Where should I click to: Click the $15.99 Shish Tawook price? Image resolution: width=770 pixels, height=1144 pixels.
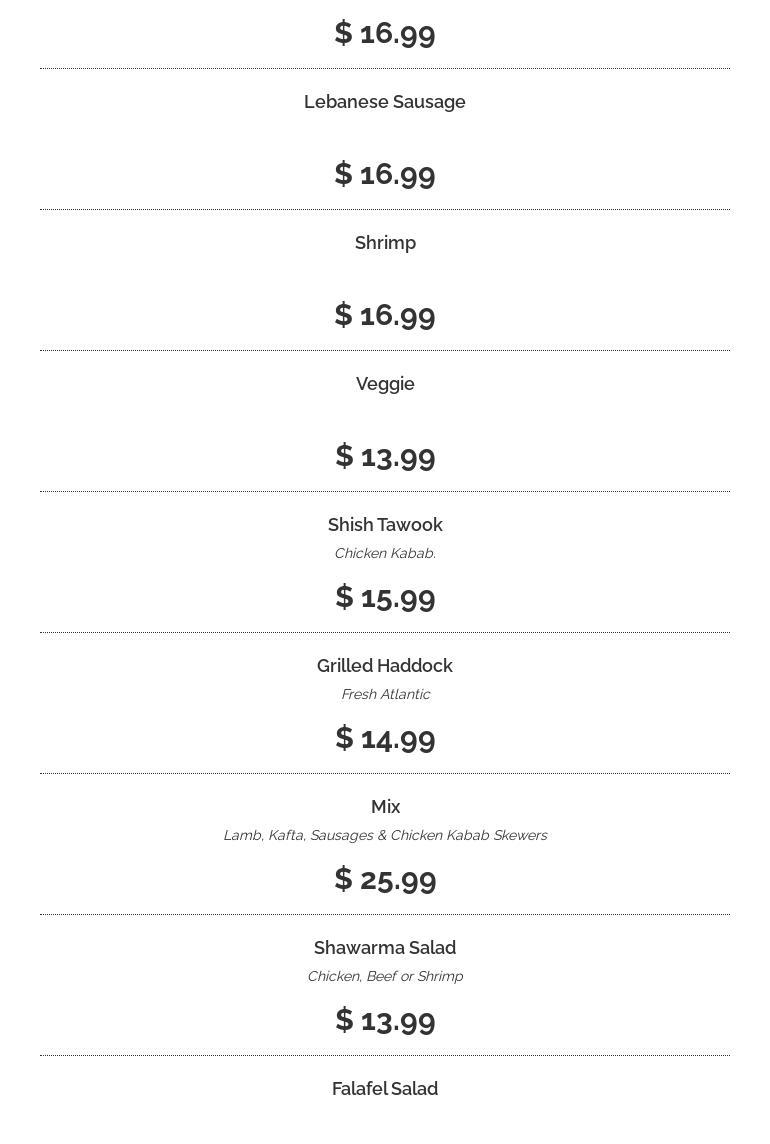385,597
